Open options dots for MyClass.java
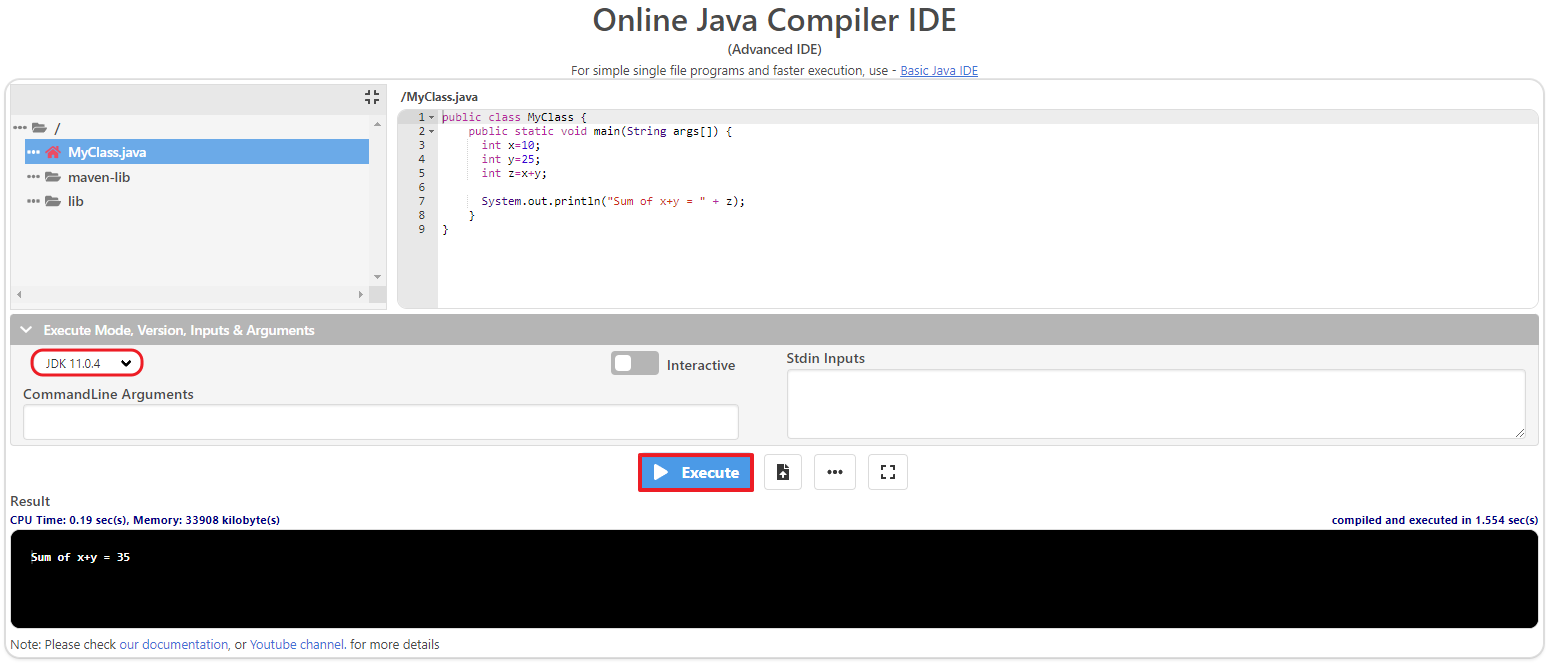This screenshot has width=1546, height=666. tap(34, 152)
